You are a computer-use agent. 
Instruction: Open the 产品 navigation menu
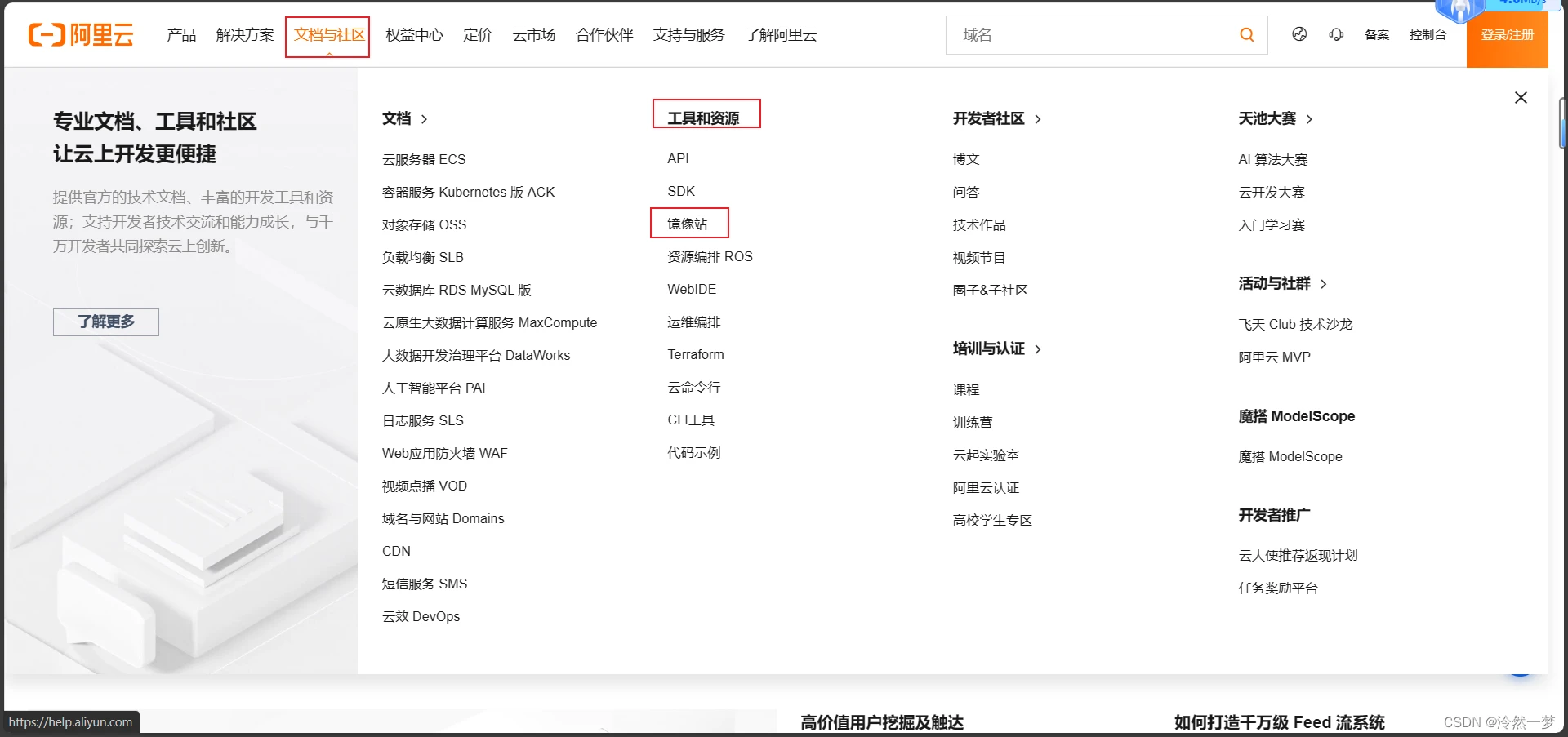coord(181,35)
